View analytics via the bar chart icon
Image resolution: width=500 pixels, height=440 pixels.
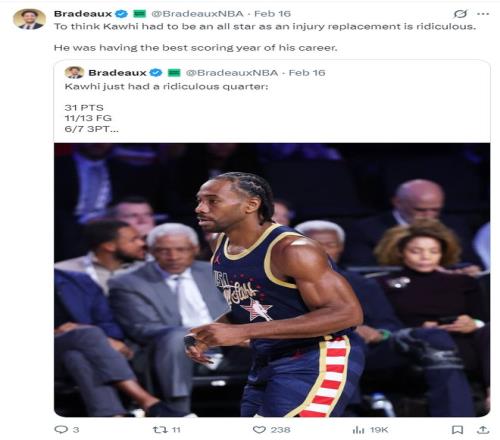pos(358,430)
